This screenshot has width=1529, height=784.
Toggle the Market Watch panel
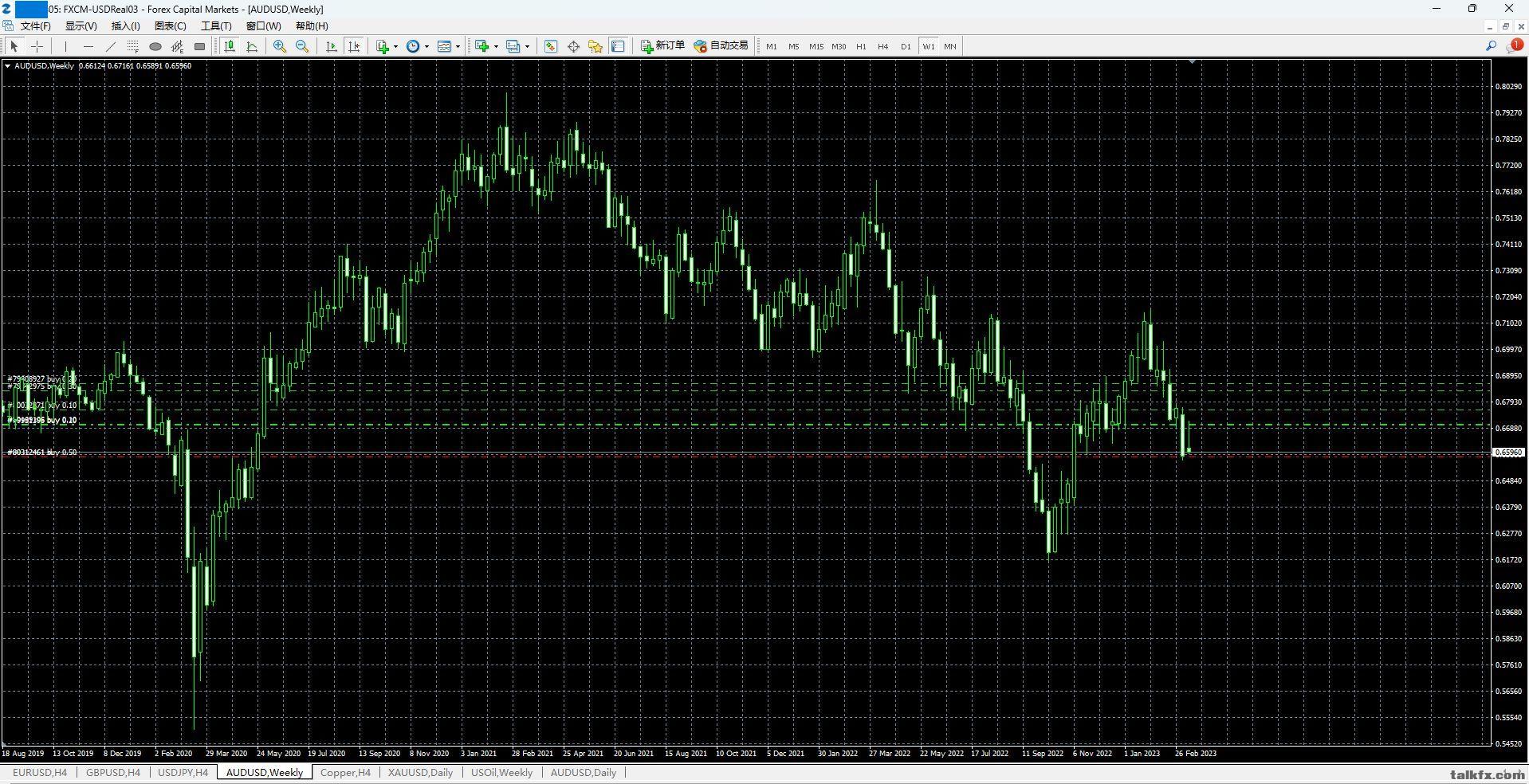551,46
